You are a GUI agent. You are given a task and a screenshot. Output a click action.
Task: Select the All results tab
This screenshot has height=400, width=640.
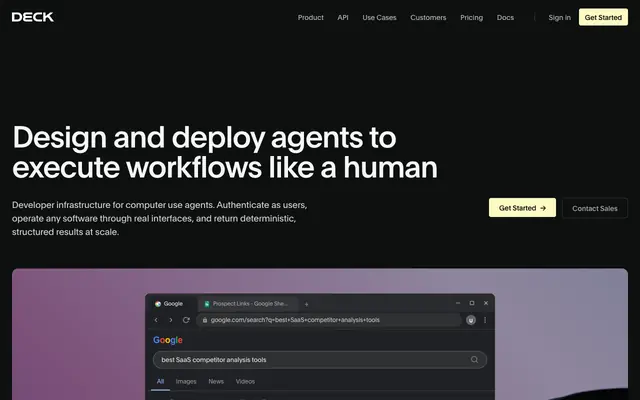160,381
